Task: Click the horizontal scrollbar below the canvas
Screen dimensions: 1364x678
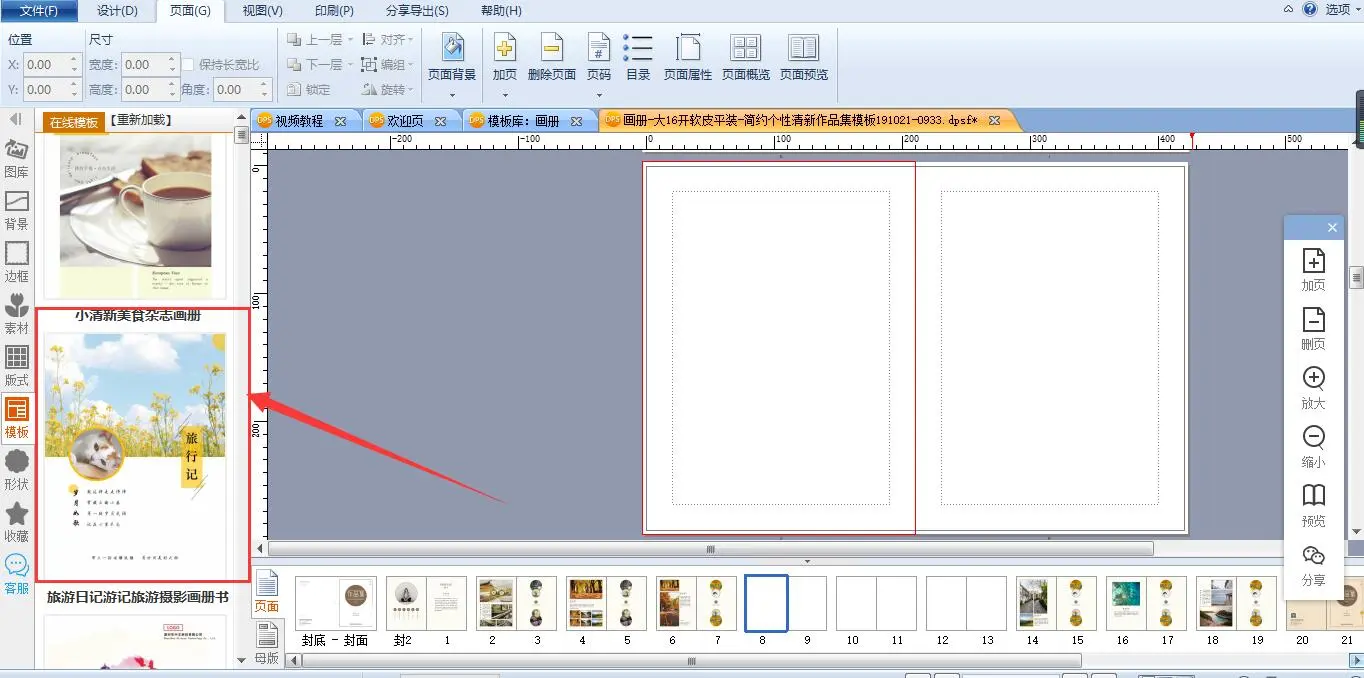Action: click(710, 549)
